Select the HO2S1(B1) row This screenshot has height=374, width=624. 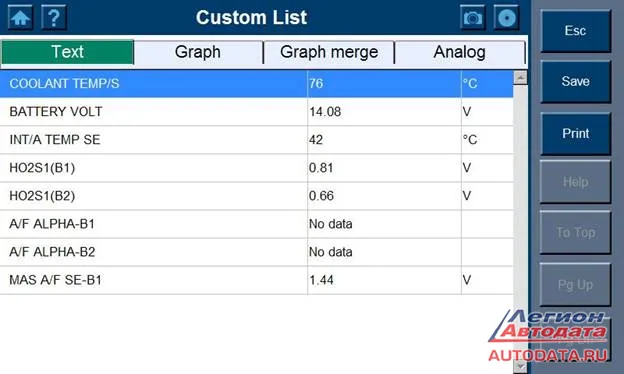point(257,168)
